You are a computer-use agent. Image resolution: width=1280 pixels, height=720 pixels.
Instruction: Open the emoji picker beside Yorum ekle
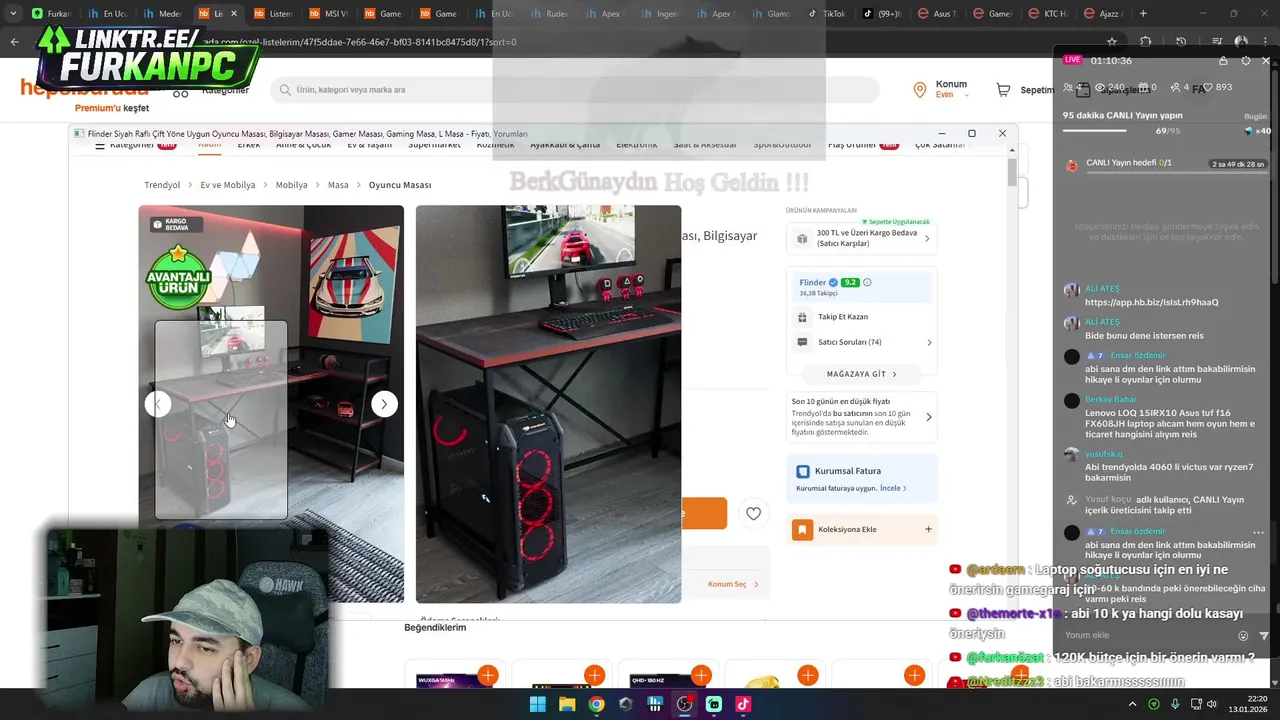pos(1243,636)
